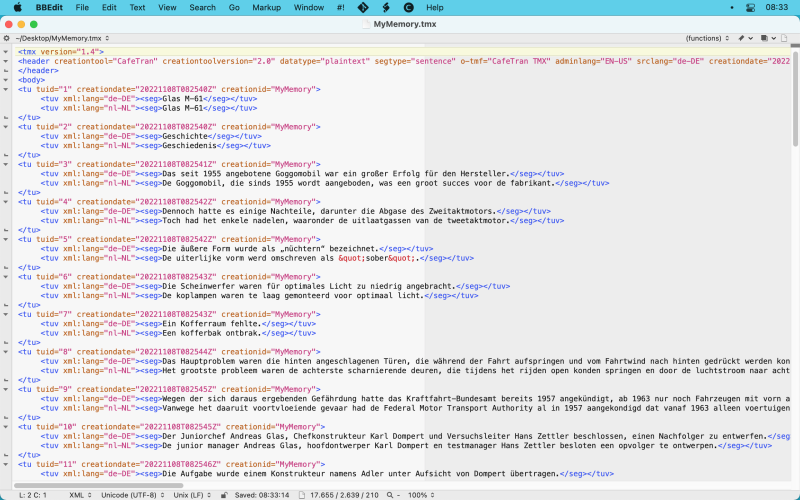Image resolution: width=800 pixels, height=500 pixels.
Task: Click the page icon before document statistics
Action: [302, 495]
